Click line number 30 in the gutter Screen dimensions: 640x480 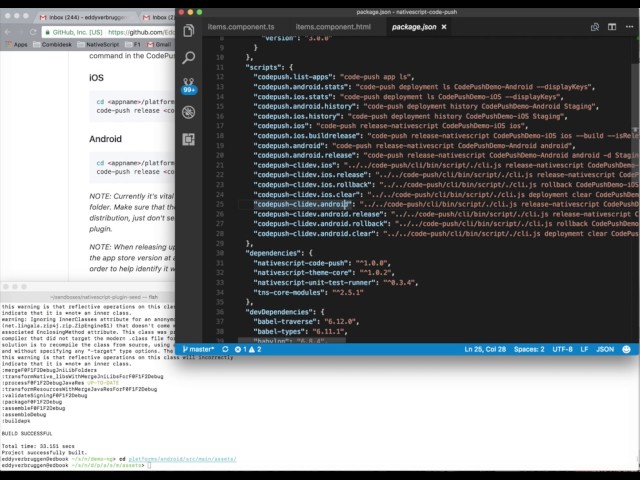(x=220, y=253)
